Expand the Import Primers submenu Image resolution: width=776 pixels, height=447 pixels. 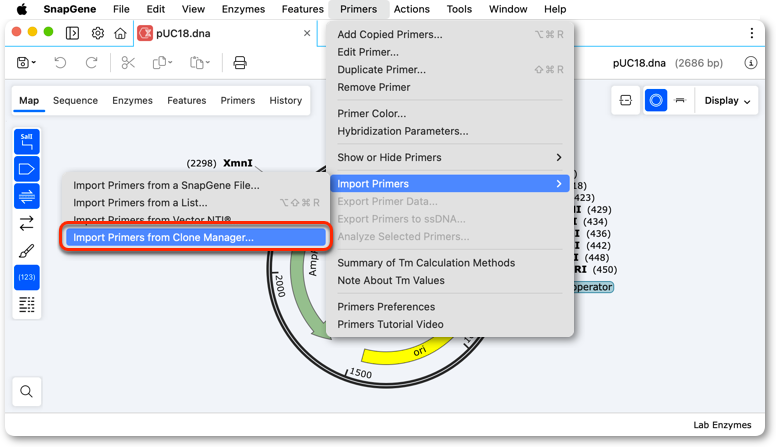point(449,184)
